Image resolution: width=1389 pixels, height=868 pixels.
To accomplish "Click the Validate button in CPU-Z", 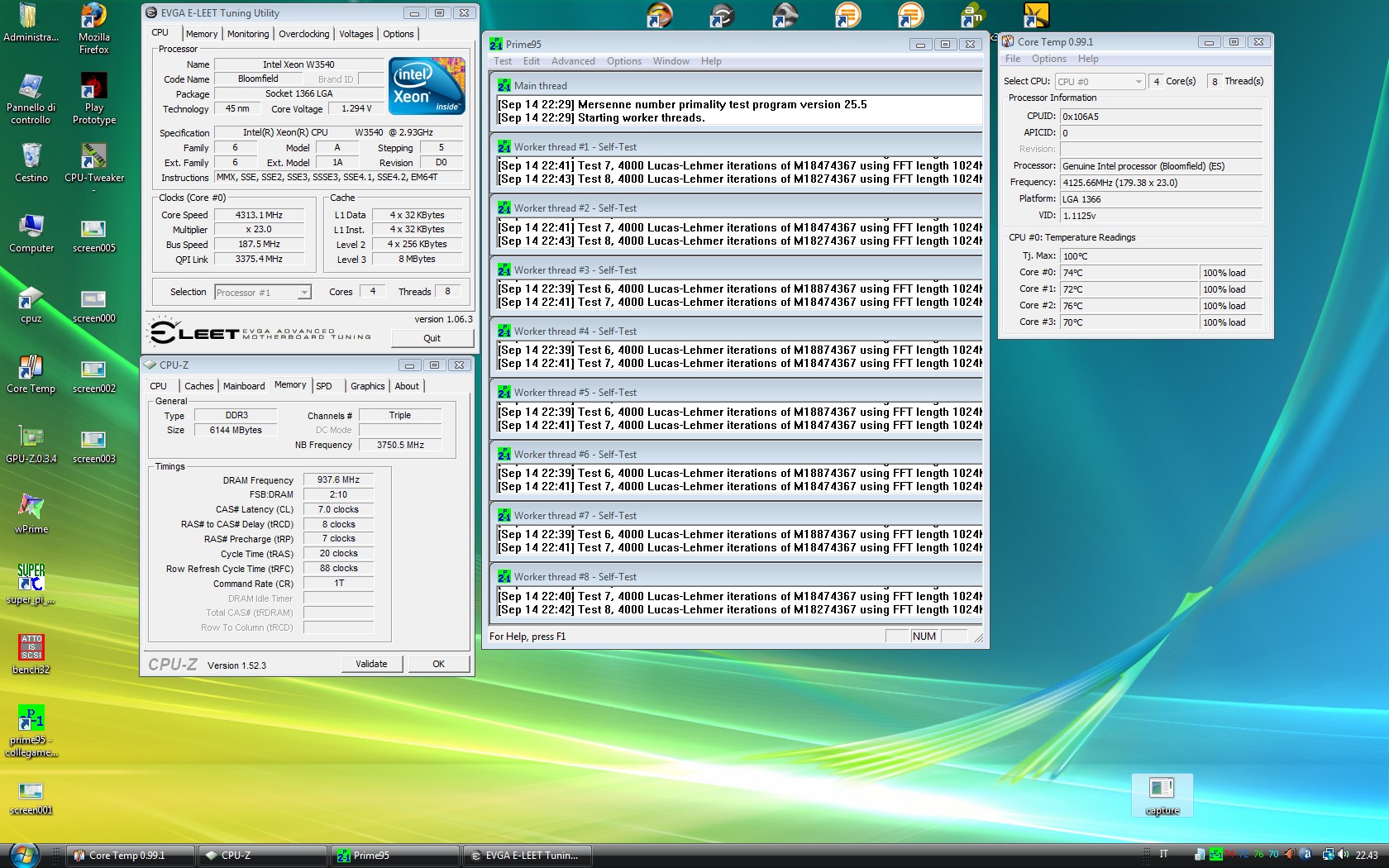I will [371, 664].
